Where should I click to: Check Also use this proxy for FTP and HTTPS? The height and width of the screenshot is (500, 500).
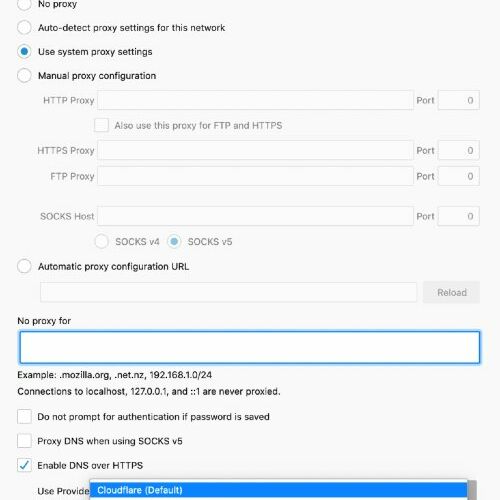pyautogui.click(x=101, y=125)
